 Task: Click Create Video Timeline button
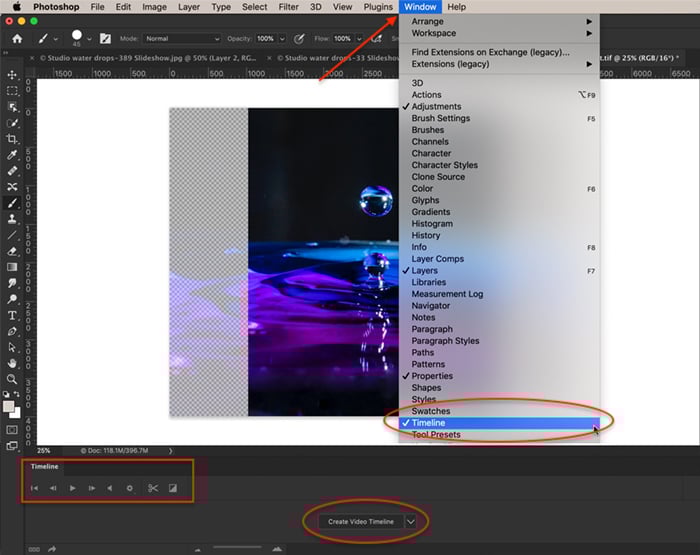[361, 522]
